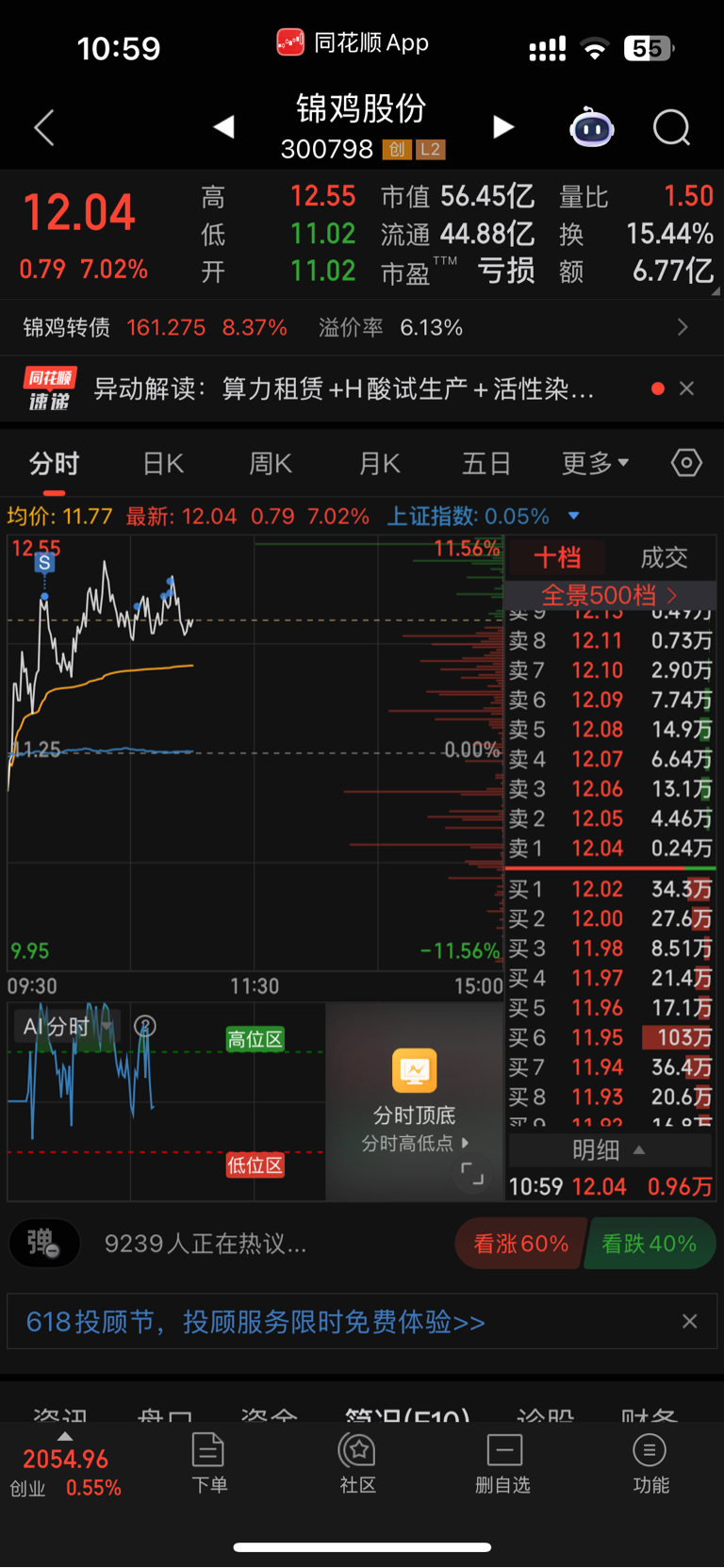
Task: Open the 9239人正在热议 discussion
Action: pyautogui.click(x=206, y=1243)
